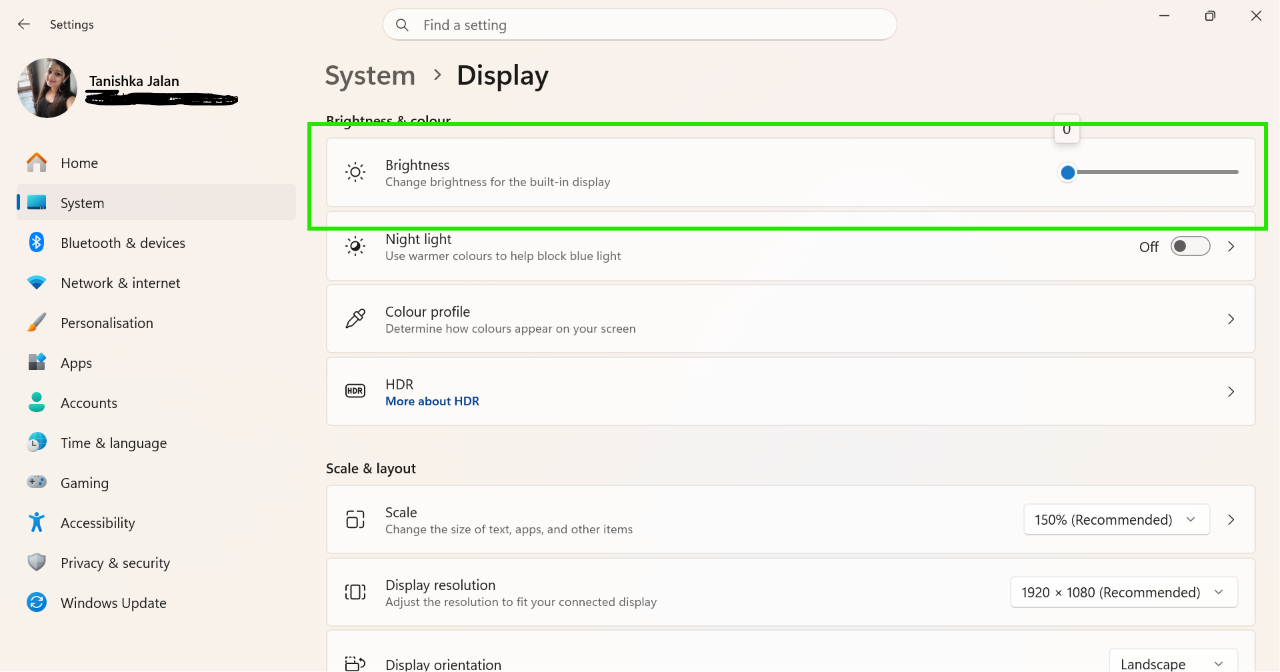Click the Personalisation paintbrush icon

(37, 322)
